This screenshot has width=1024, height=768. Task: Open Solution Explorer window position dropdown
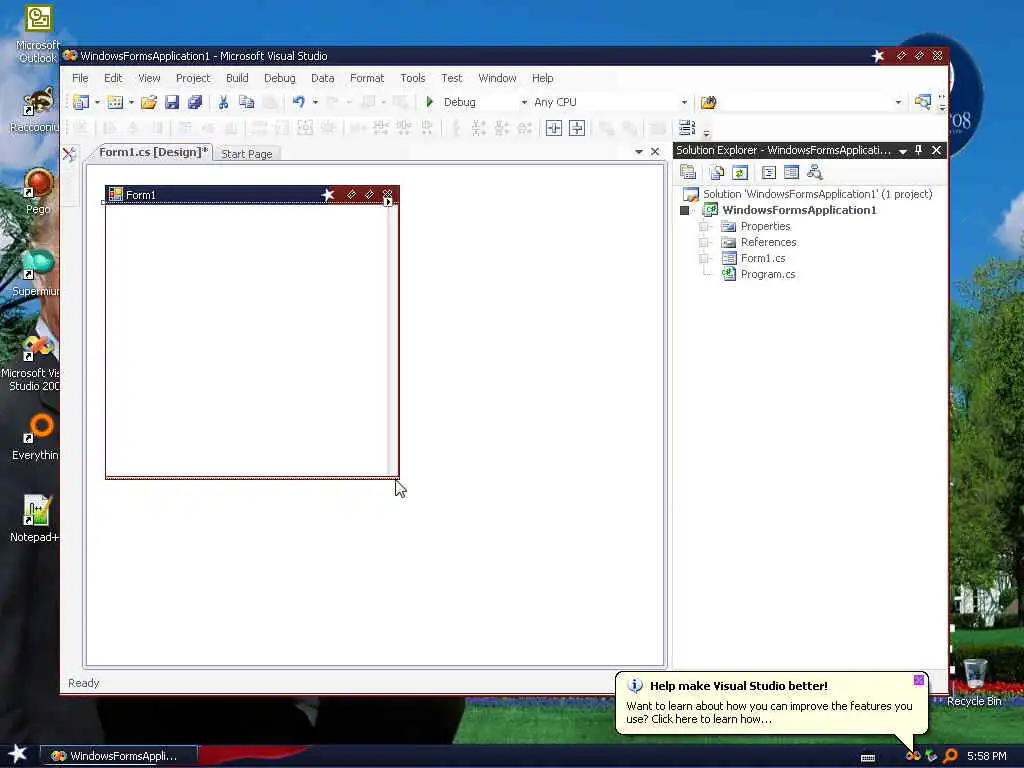pyautogui.click(x=903, y=151)
